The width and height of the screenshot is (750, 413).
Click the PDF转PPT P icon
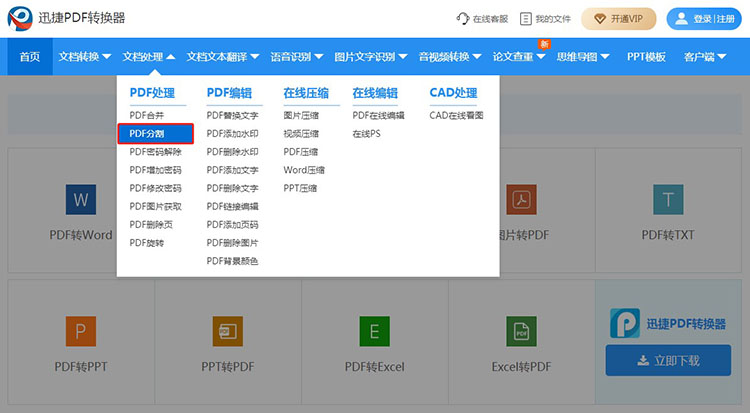pyautogui.click(x=81, y=331)
